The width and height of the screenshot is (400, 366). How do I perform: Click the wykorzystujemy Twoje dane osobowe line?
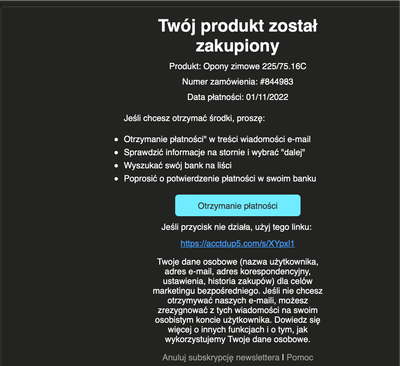[237, 340]
